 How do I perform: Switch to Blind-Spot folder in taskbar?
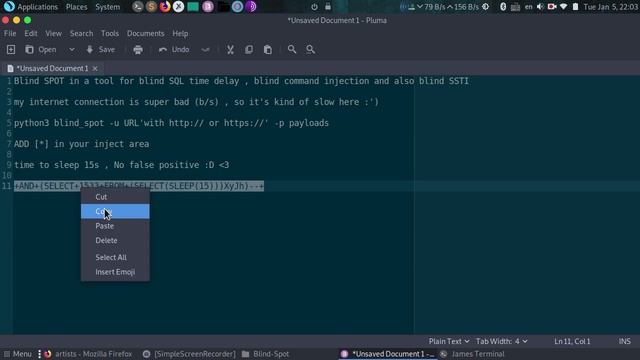click(265, 354)
